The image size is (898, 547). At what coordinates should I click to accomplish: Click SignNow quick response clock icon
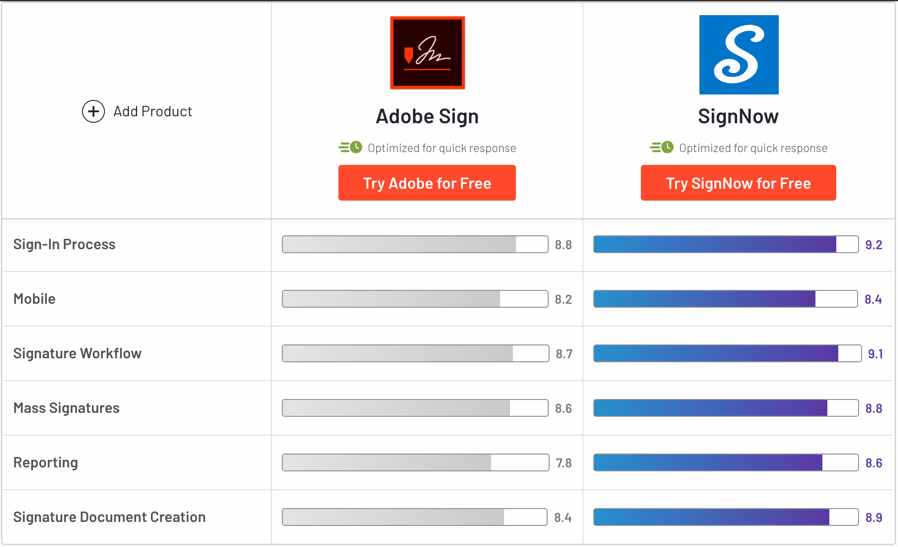[662, 147]
